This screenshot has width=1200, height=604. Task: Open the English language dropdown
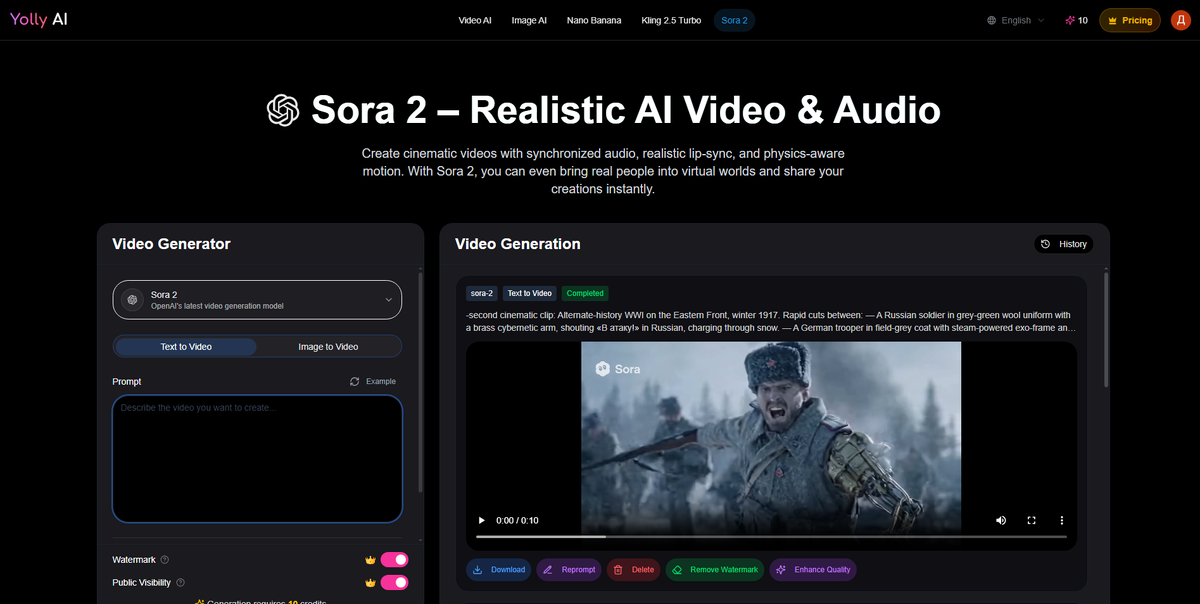pos(1015,20)
